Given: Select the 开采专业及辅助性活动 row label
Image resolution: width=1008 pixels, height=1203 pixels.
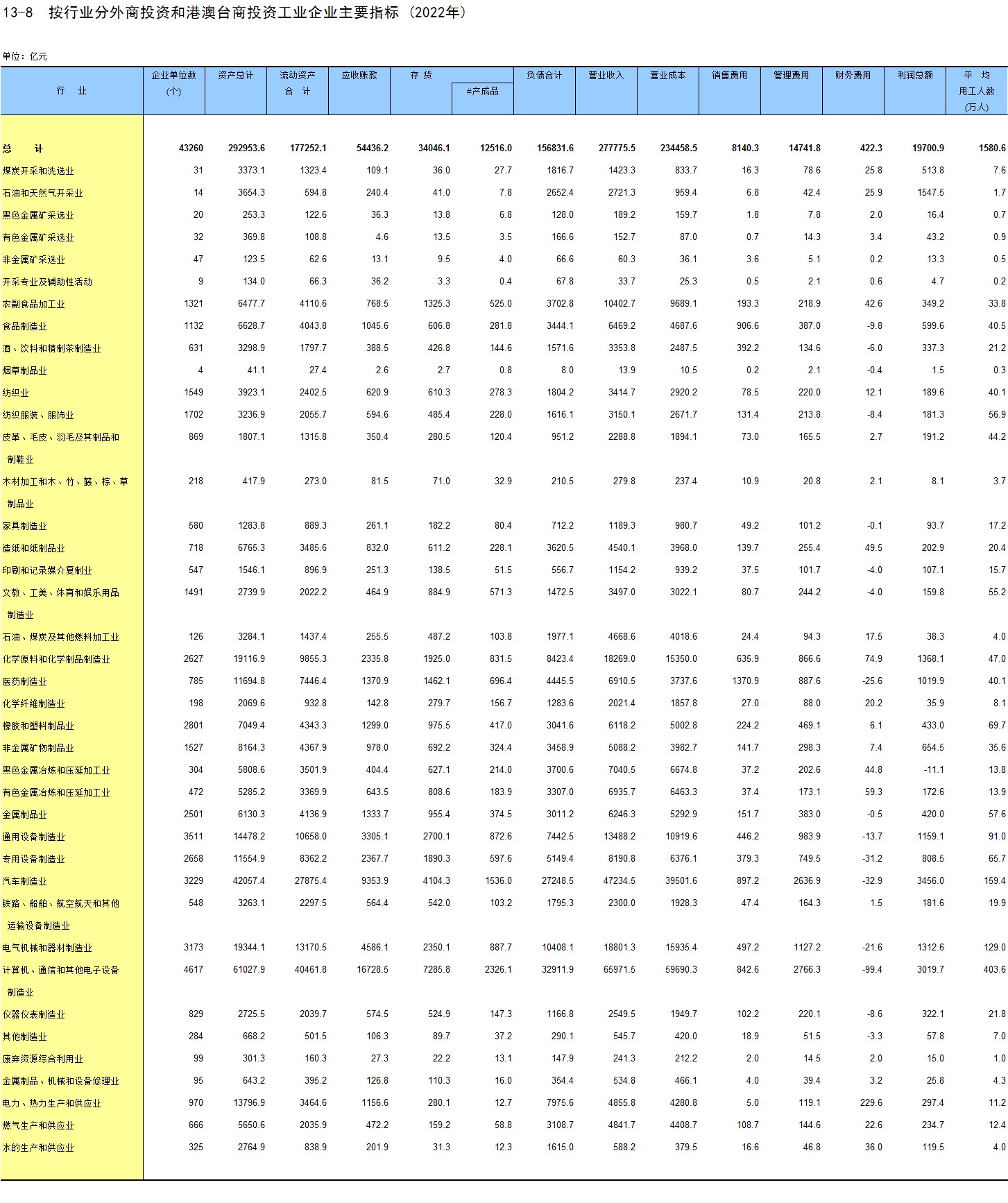Looking at the screenshot, I should click(x=47, y=282).
